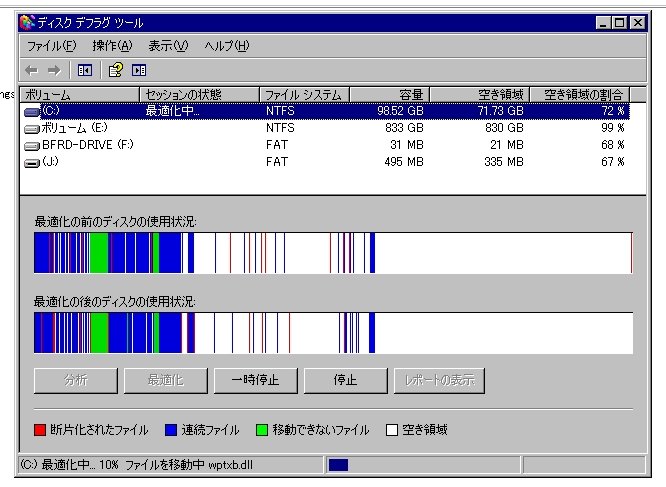Click the red 断片化されたファイル legend swatch
The height and width of the screenshot is (487, 666).
pos(40,430)
